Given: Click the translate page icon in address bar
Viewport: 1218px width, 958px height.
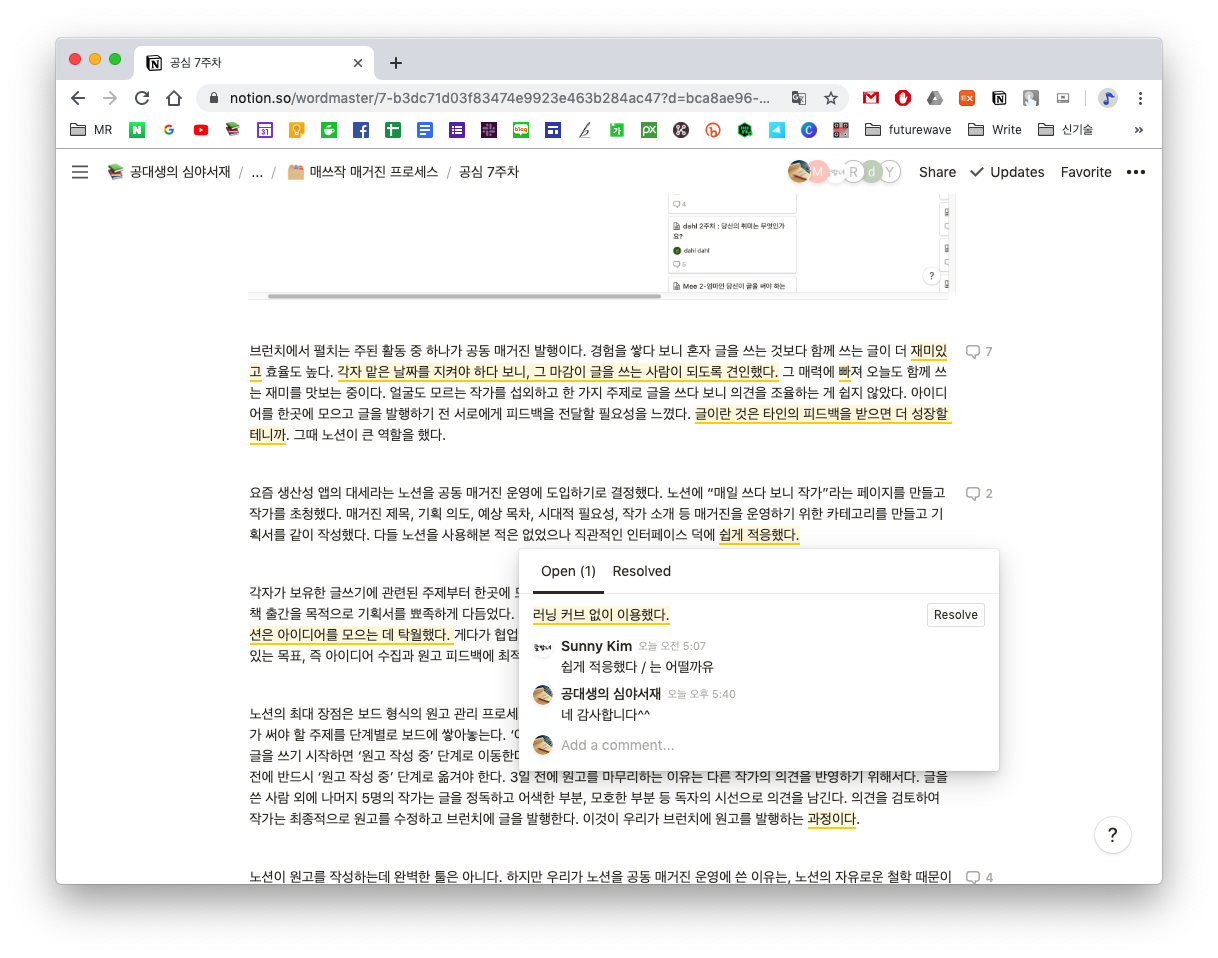Looking at the screenshot, I should click(x=798, y=98).
